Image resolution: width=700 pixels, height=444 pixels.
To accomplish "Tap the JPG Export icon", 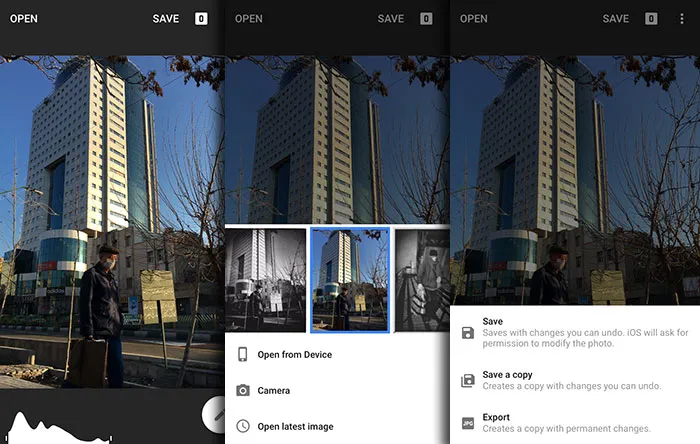I will click(468, 423).
